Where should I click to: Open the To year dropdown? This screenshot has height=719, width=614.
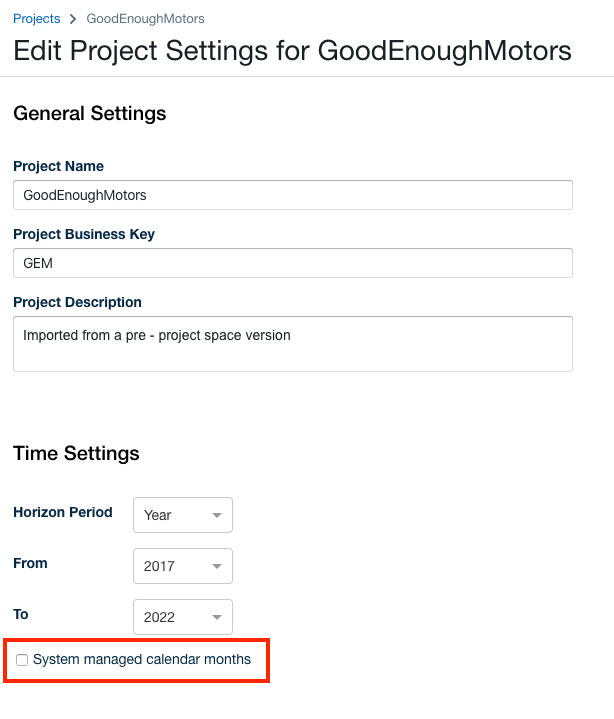182,617
